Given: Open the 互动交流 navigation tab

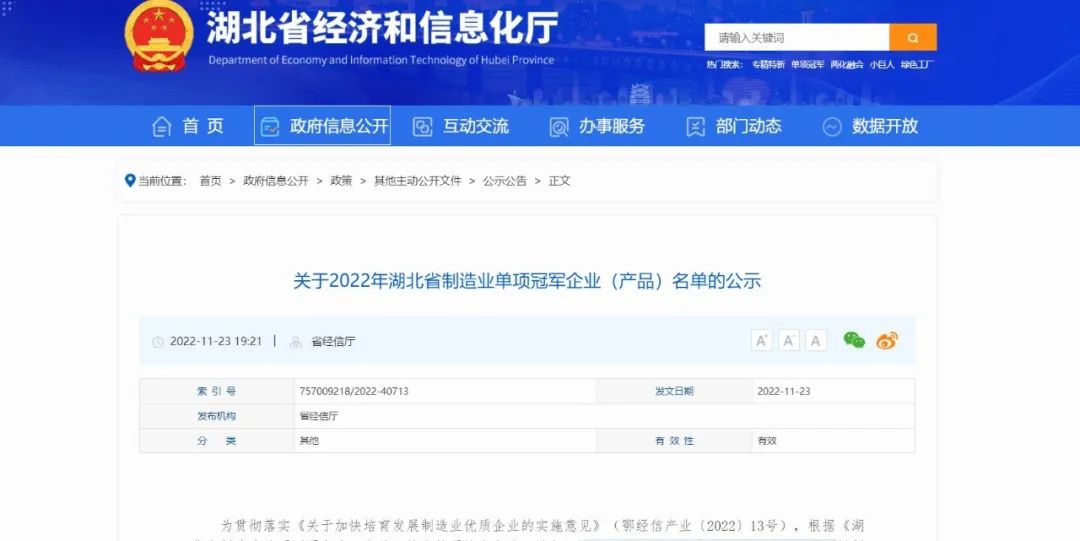Looking at the screenshot, I should [461, 126].
